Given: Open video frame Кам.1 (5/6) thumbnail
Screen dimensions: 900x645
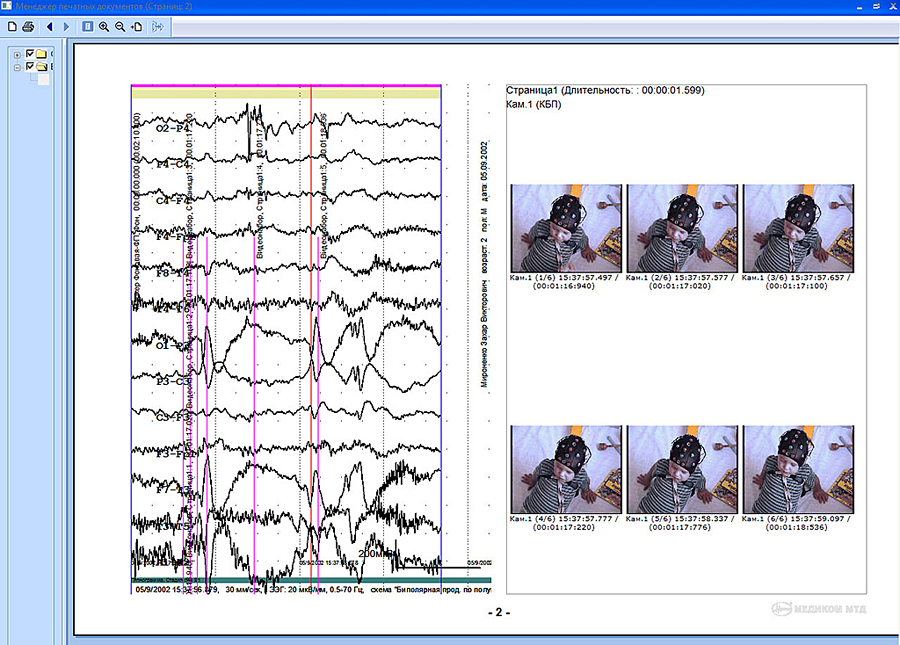Looking at the screenshot, I should coord(681,468).
